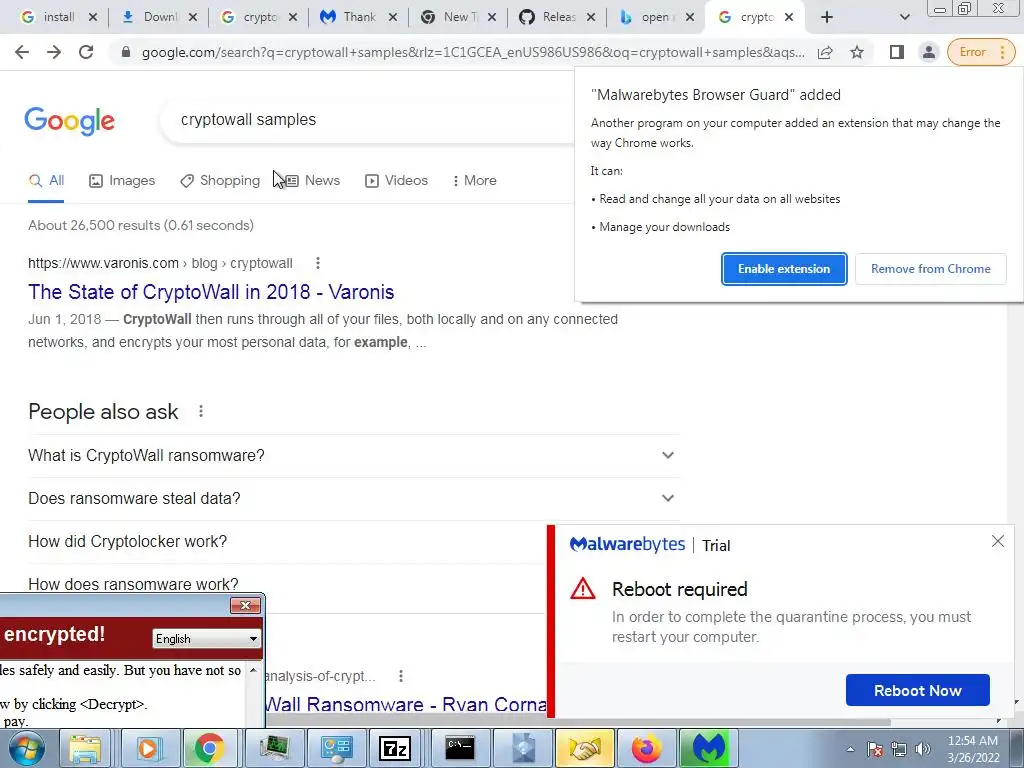This screenshot has height=768, width=1024.
Task: Open the 7-Zip taskbar icon
Action: 394,748
